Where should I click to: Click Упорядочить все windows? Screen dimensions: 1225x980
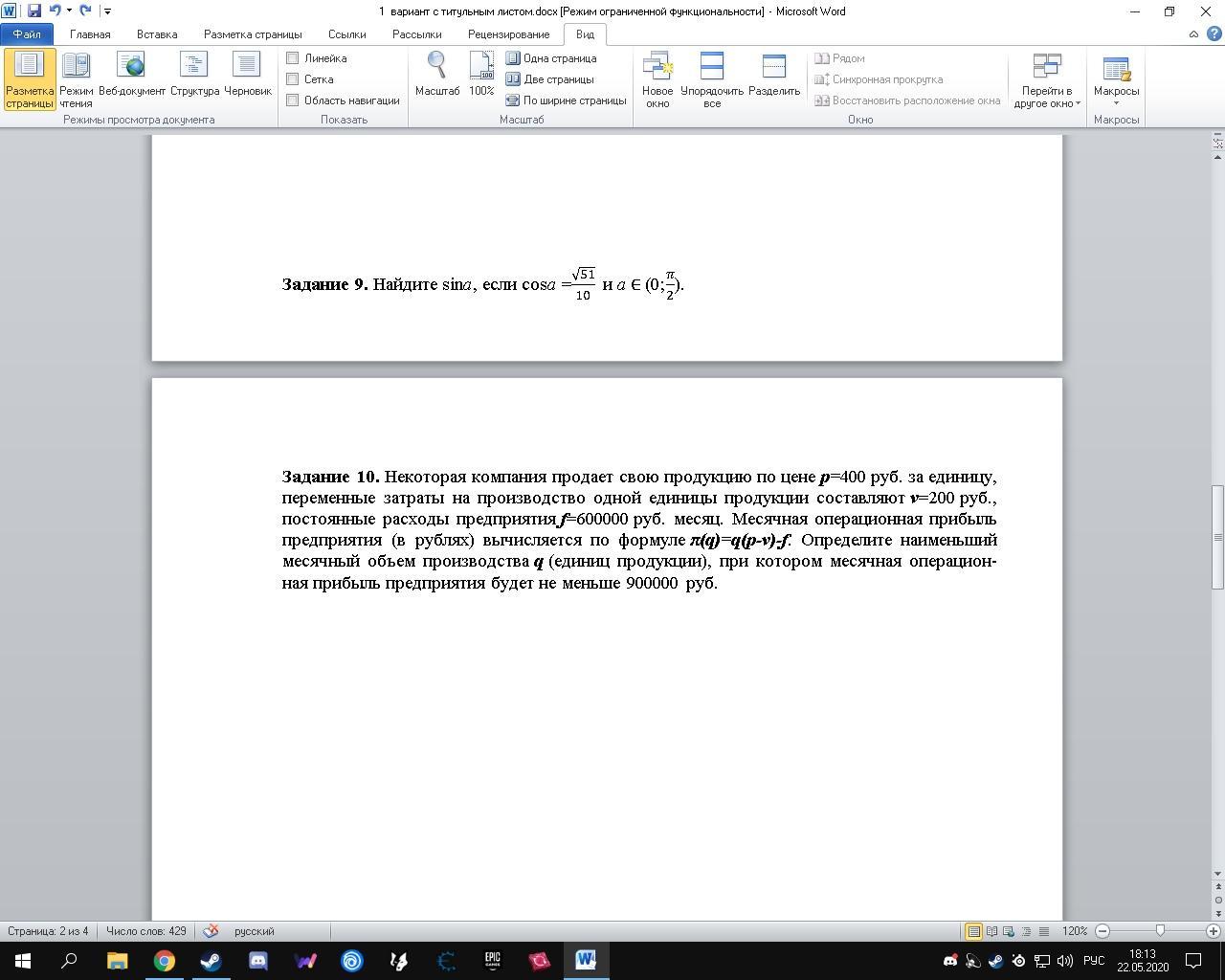click(712, 79)
